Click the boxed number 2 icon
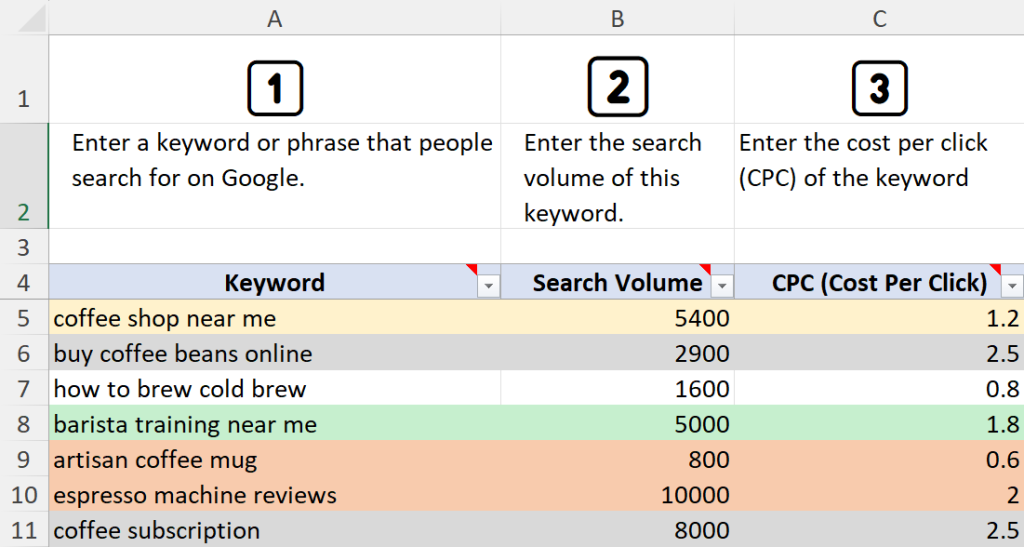Screen dimensions: 1024x547 click(618, 87)
